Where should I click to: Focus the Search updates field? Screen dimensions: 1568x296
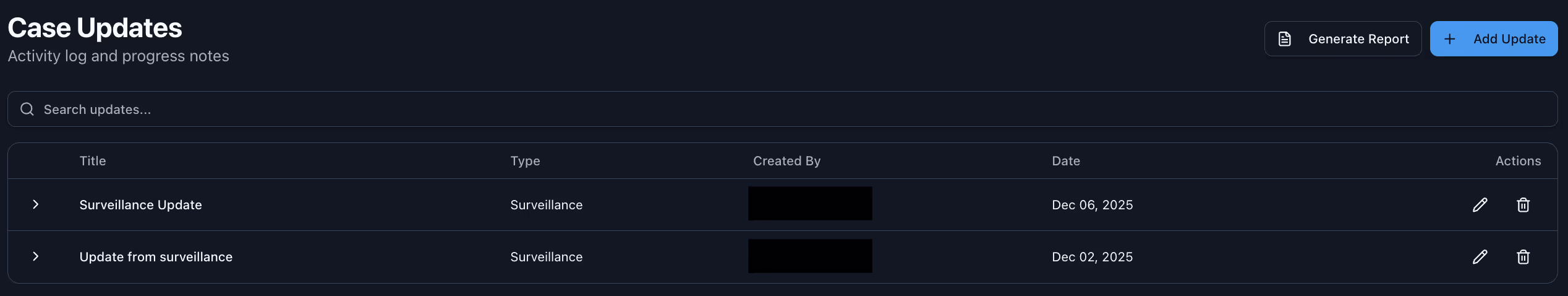click(742, 110)
